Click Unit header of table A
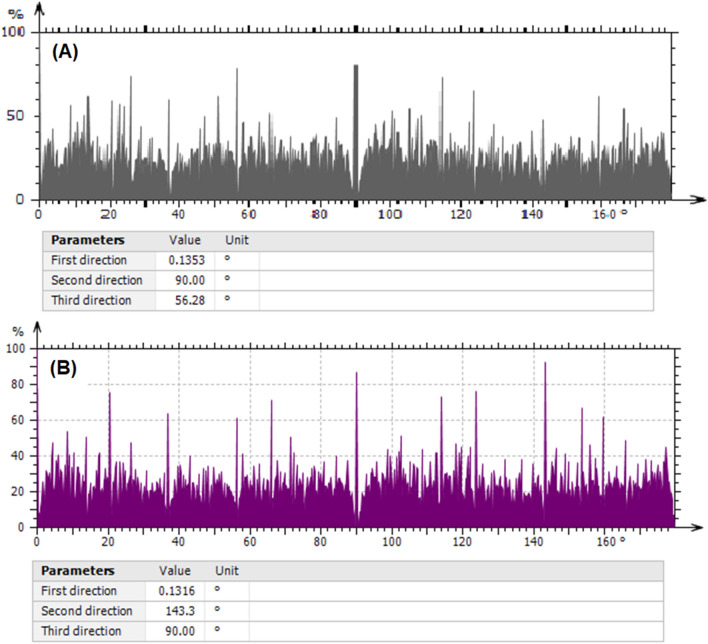Image resolution: width=708 pixels, height=644 pixels. [237, 240]
